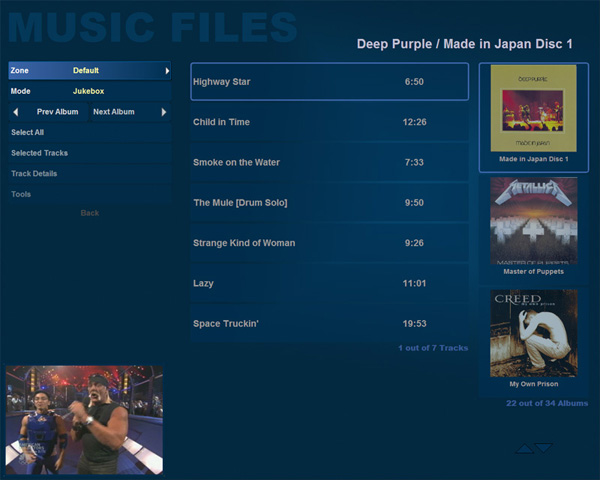Click the '22 out of 34 Albums' counter

547,403
